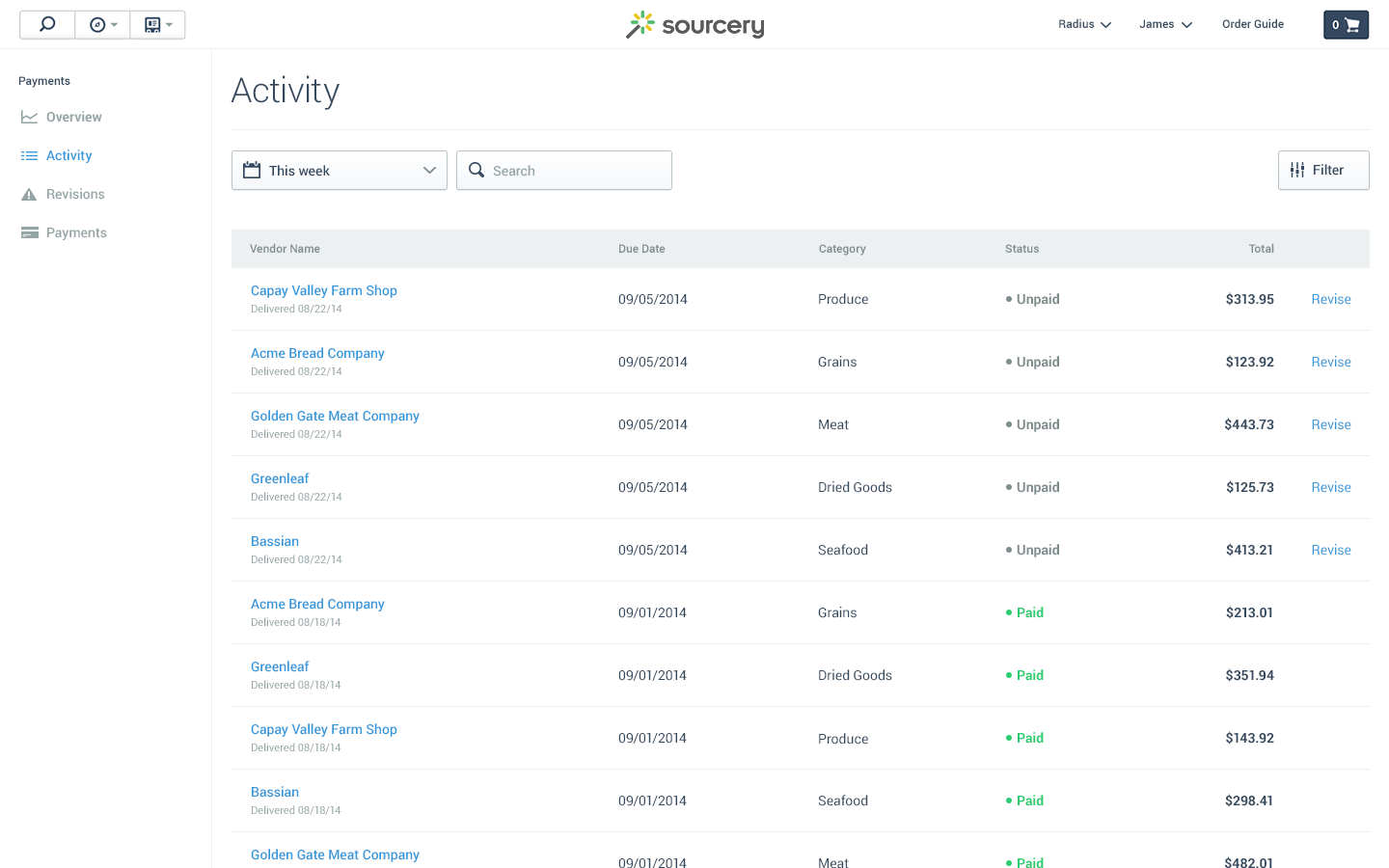This screenshot has height=868, width=1389.
Task: Click the Revisions warning icon
Action: (x=29, y=194)
